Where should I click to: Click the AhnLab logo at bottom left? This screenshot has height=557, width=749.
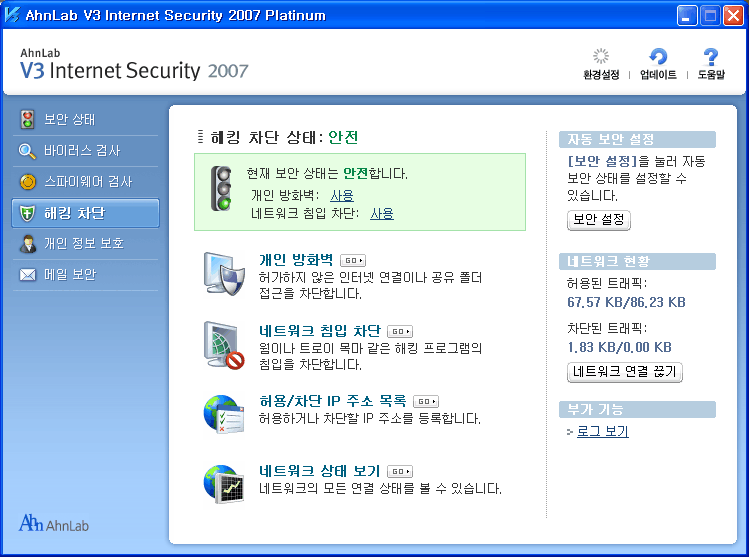54,523
